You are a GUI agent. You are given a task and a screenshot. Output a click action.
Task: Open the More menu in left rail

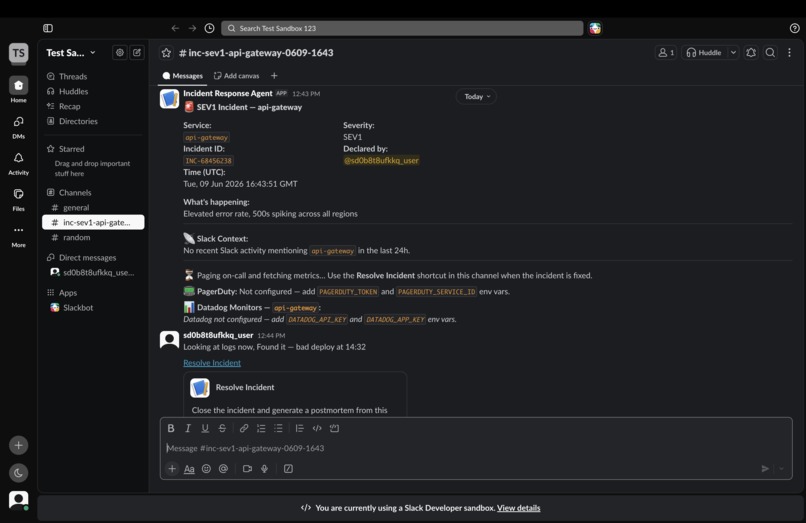click(19, 236)
